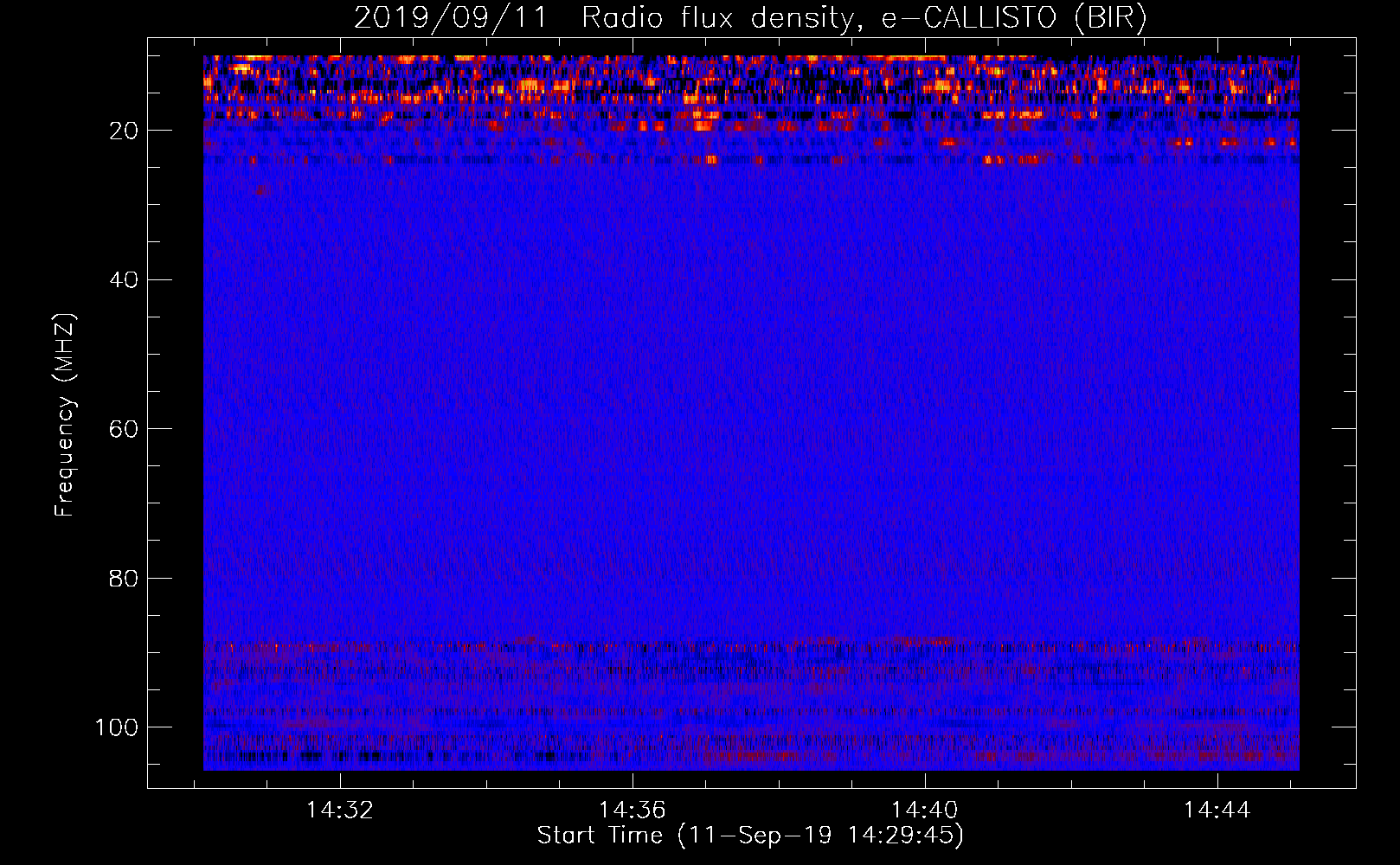Click the '80' frequency tick label

click(124, 579)
